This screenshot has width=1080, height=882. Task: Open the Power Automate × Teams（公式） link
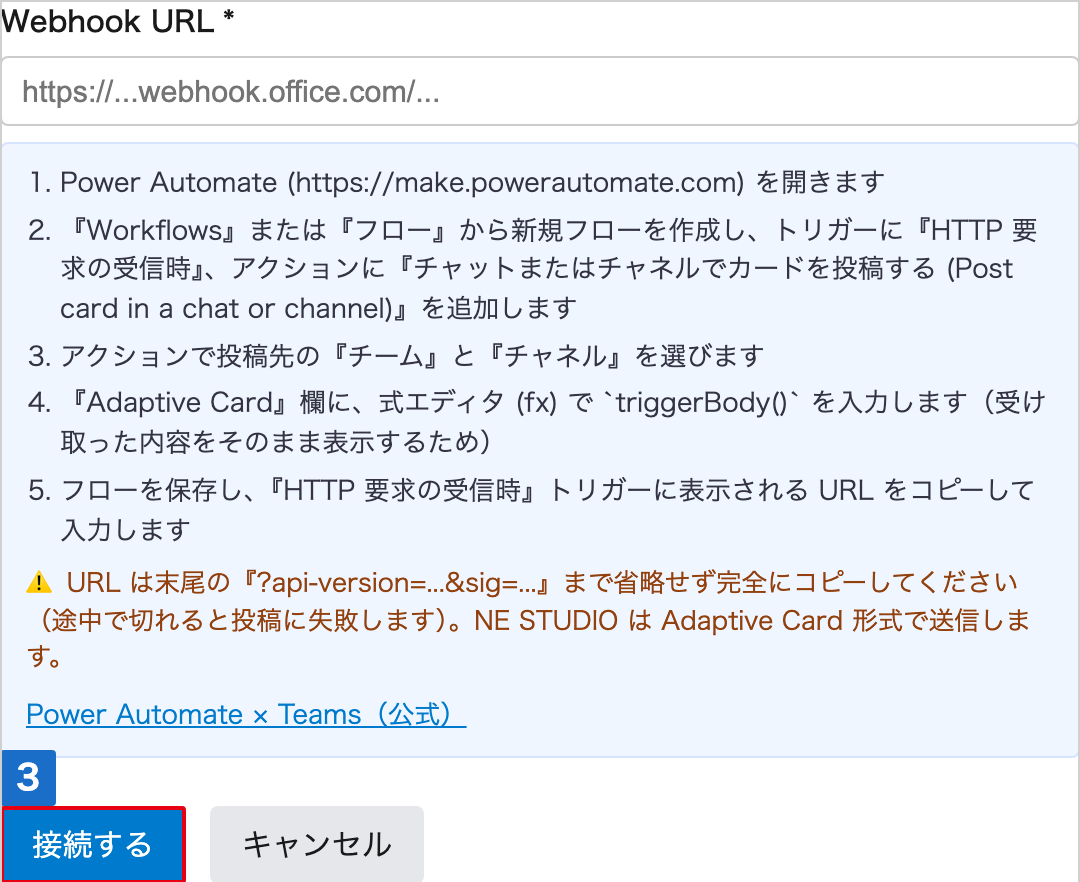click(x=246, y=714)
